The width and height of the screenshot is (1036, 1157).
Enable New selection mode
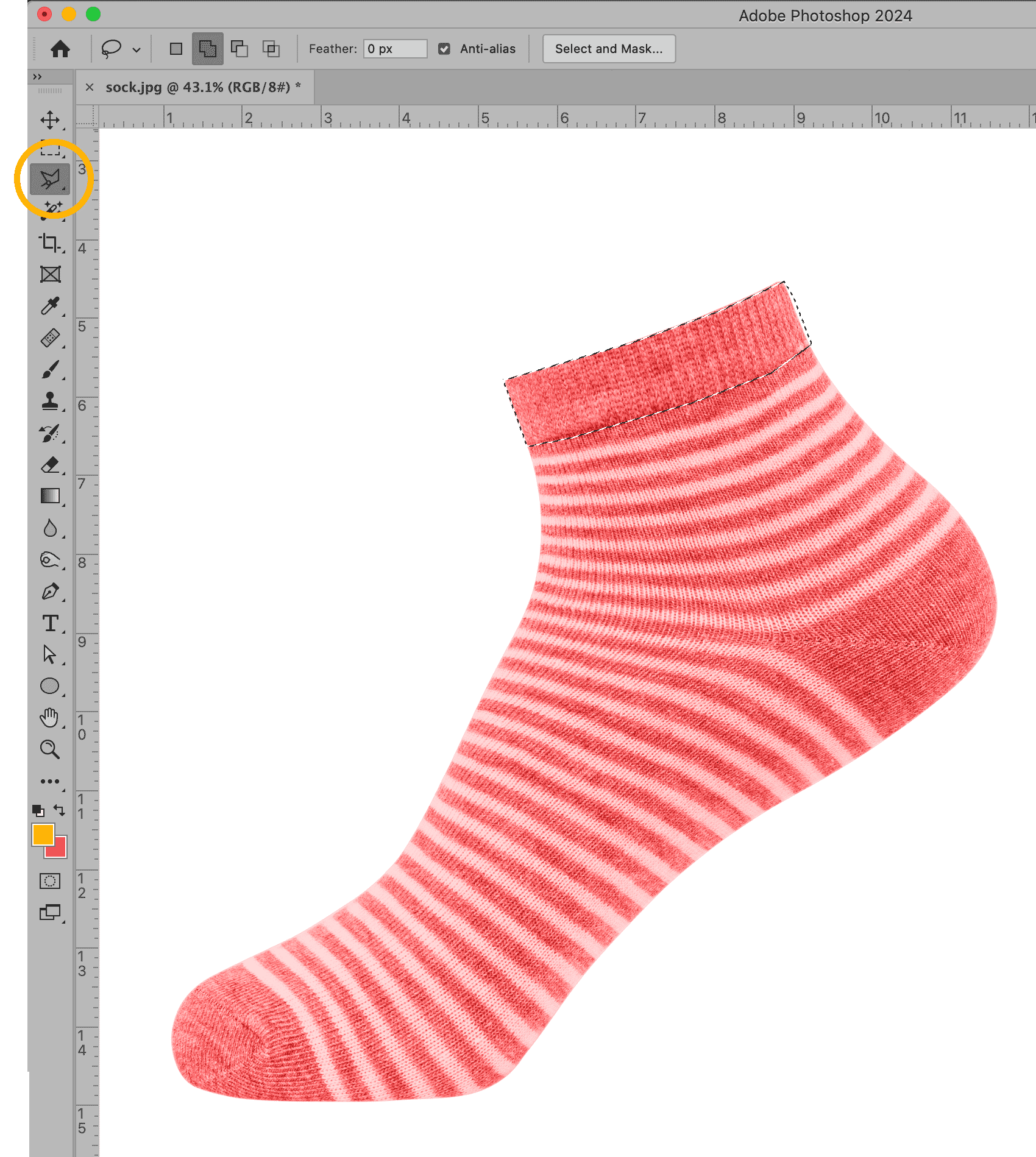[x=176, y=49]
